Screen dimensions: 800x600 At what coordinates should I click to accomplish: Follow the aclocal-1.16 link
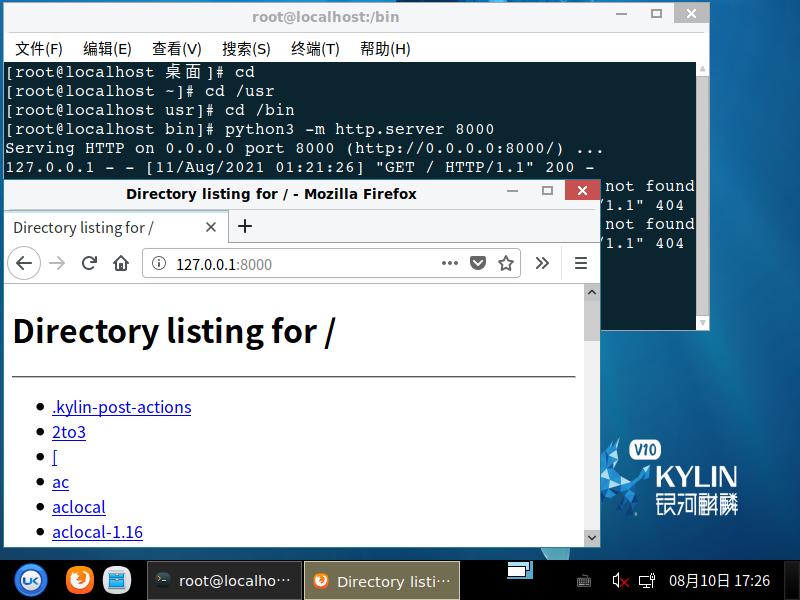click(97, 532)
